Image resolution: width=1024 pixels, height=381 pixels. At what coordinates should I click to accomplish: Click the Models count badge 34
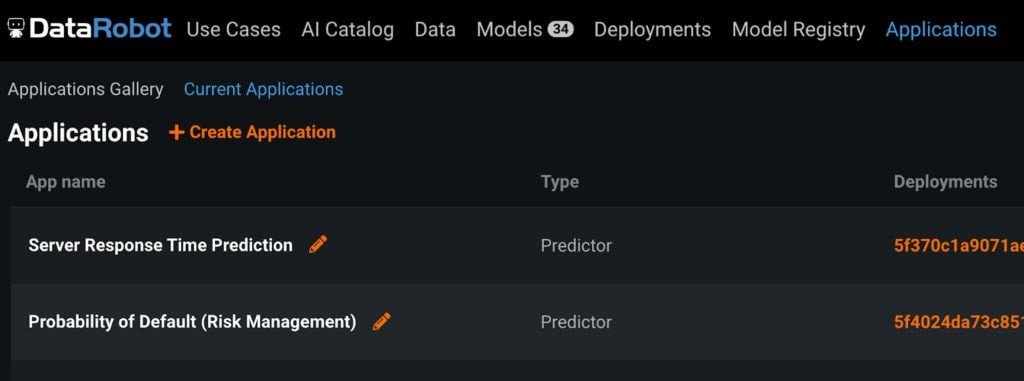click(x=560, y=29)
